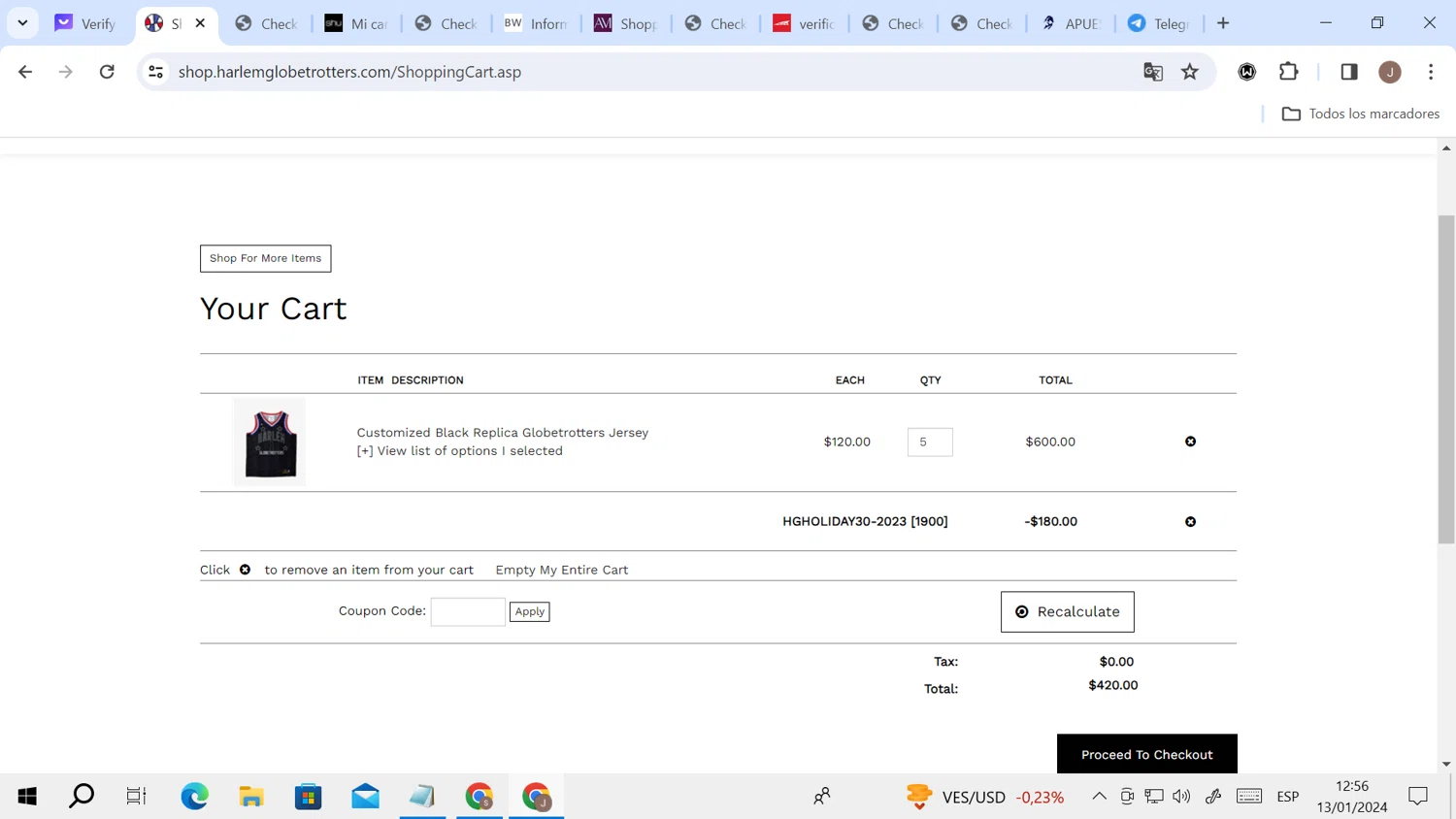Open a new tab with plus button
This screenshot has height=819, width=1456.
(1223, 23)
